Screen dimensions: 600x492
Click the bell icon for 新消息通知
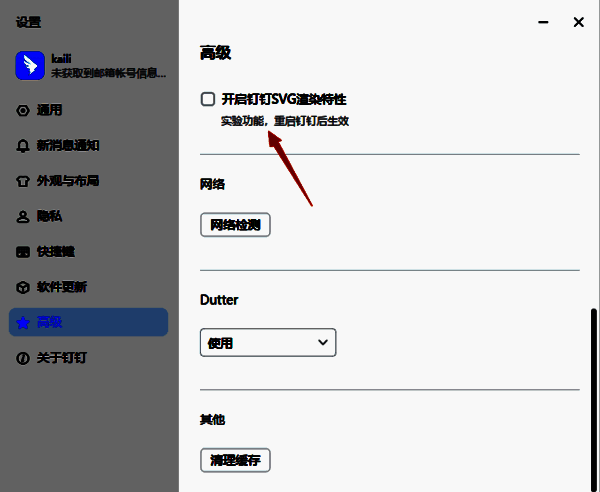[x=23, y=146]
